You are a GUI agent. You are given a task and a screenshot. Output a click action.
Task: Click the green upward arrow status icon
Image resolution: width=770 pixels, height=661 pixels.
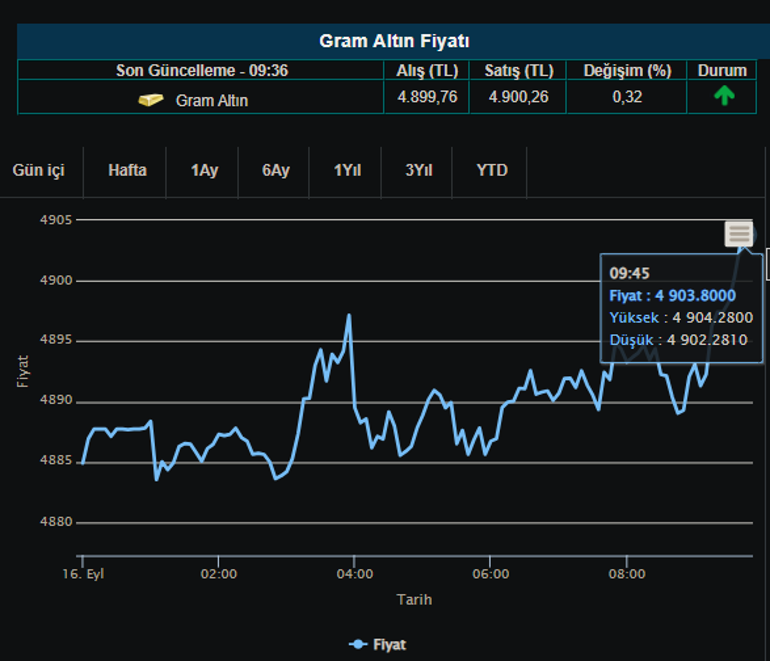[724, 97]
